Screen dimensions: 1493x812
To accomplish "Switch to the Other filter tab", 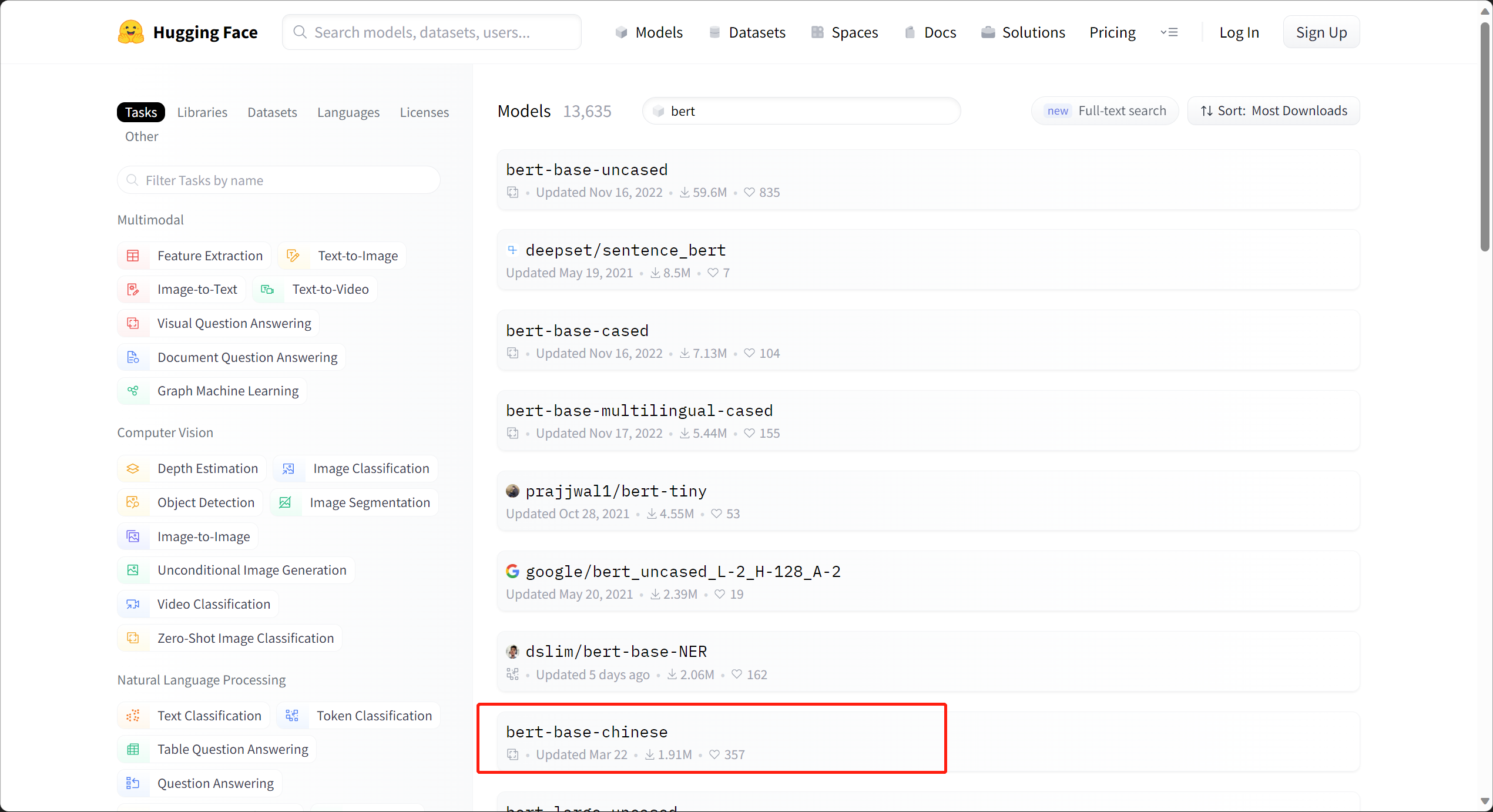I will click(142, 136).
